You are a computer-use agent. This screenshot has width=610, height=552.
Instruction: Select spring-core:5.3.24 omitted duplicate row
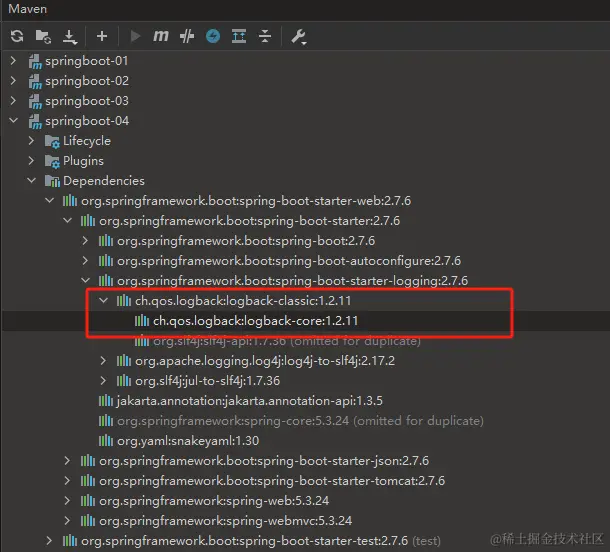(305, 421)
